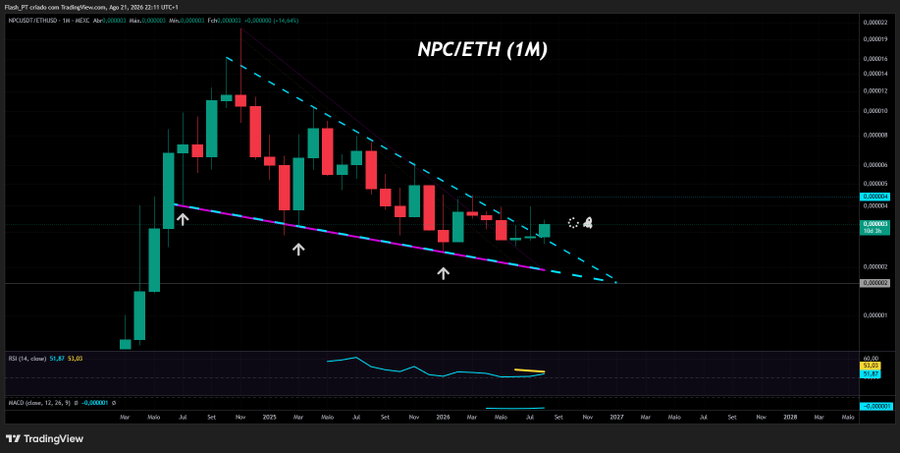This screenshot has width=900, height=453.
Task: Click the 0,000008 price axis label
Action: click(x=875, y=135)
